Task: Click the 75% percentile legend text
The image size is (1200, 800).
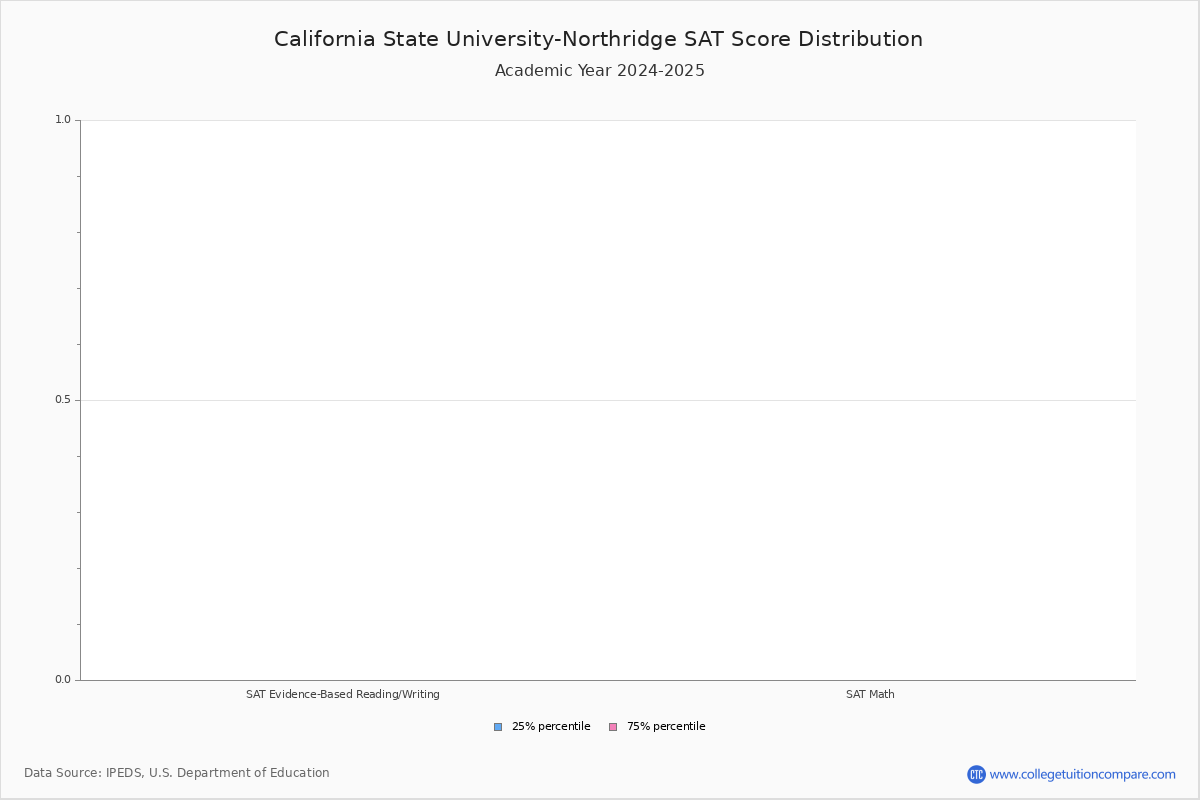Action: pyautogui.click(x=664, y=726)
